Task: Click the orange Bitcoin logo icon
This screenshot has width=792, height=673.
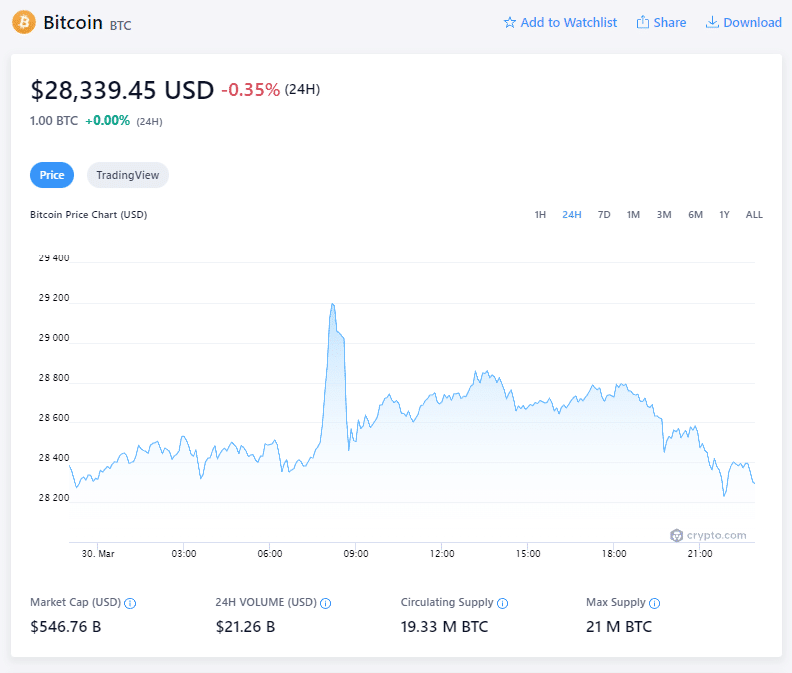Action: [x=24, y=22]
